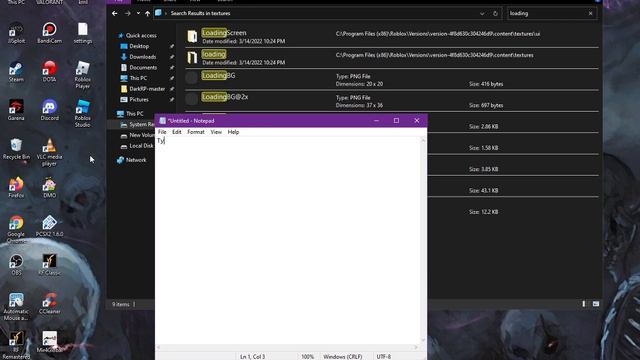The height and width of the screenshot is (360, 640).
Task: Open Notepad Format menu
Action: click(x=196, y=132)
